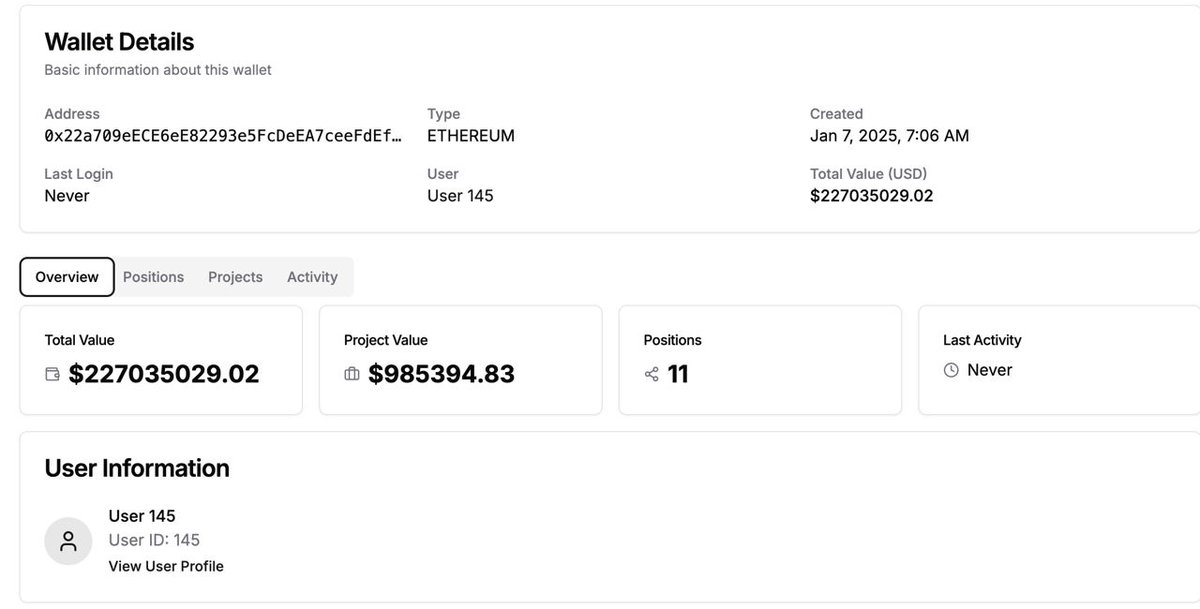Switch to the Positions tab
Screen dimensions: 1200x609
153,277
